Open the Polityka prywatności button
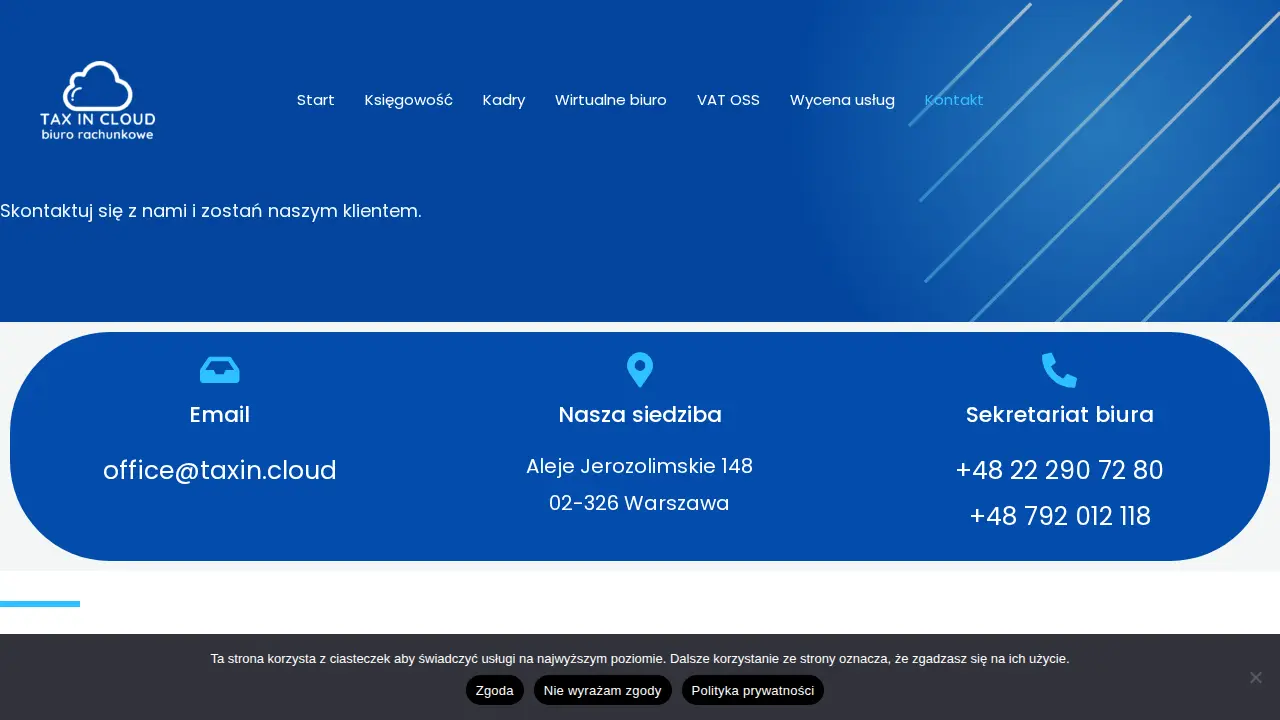The image size is (1280, 720). (753, 690)
